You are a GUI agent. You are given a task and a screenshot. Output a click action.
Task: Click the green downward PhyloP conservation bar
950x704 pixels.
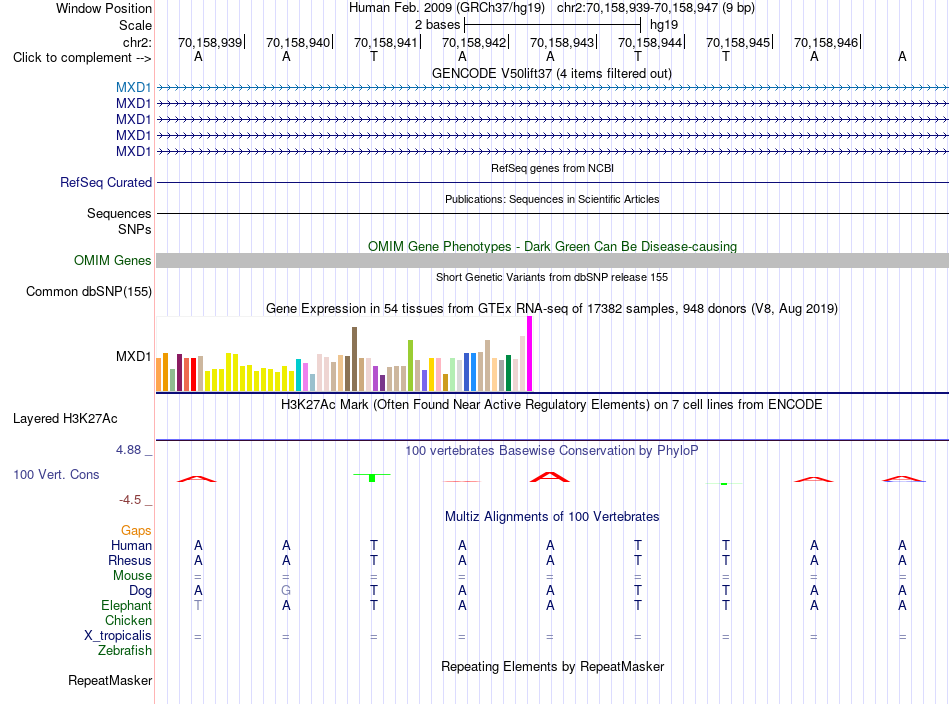tap(372, 477)
